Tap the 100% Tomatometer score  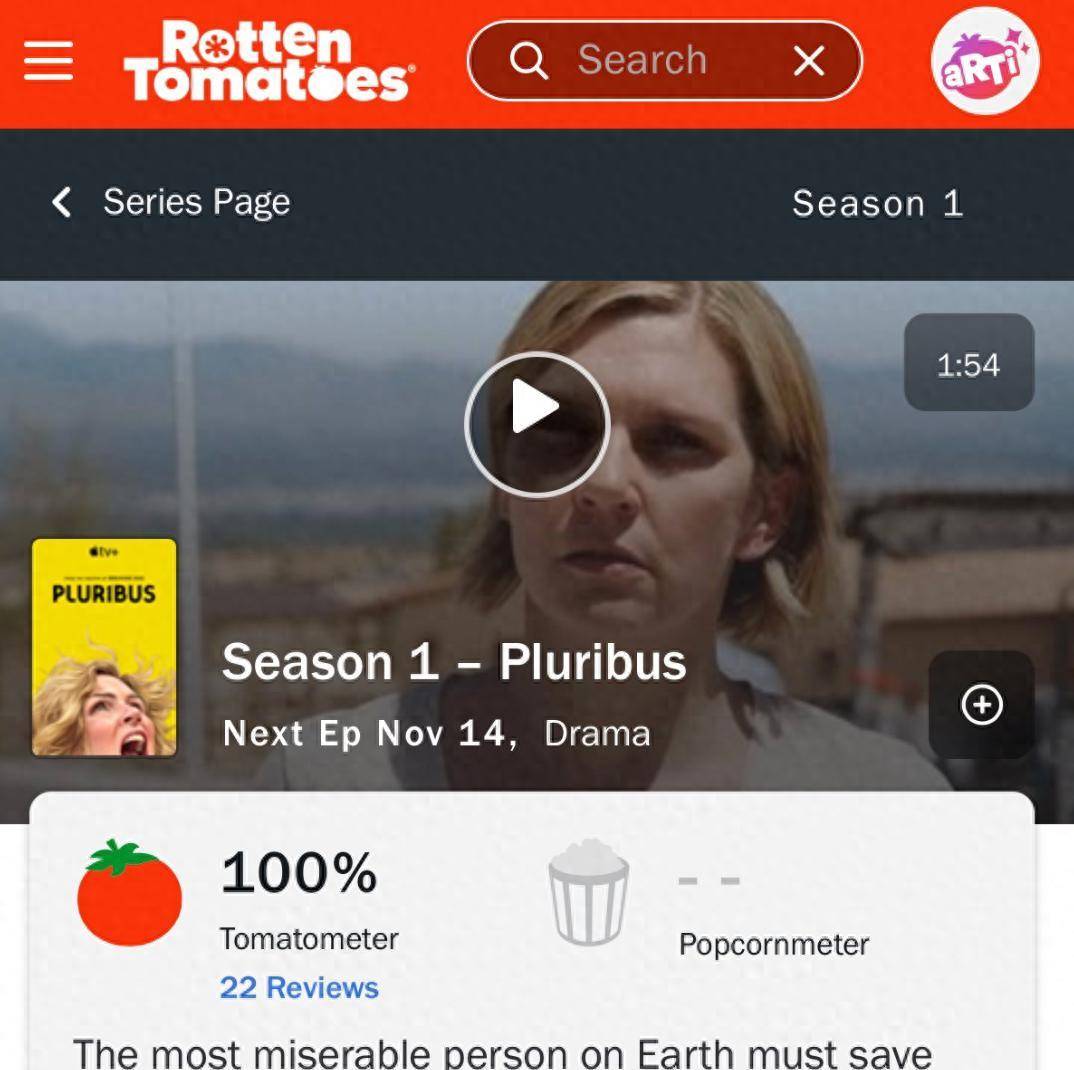pyautogui.click(x=299, y=872)
